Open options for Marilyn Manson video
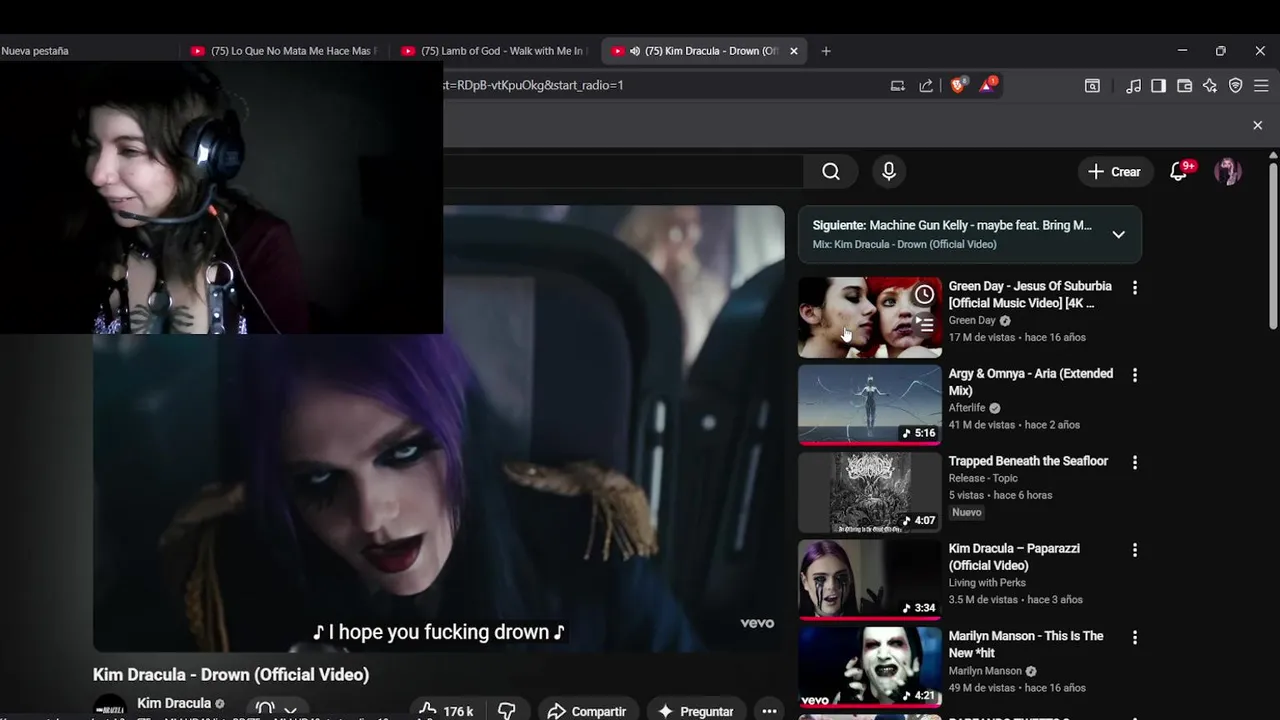Screen dimensions: 1280x720 pyautogui.click(x=1134, y=638)
